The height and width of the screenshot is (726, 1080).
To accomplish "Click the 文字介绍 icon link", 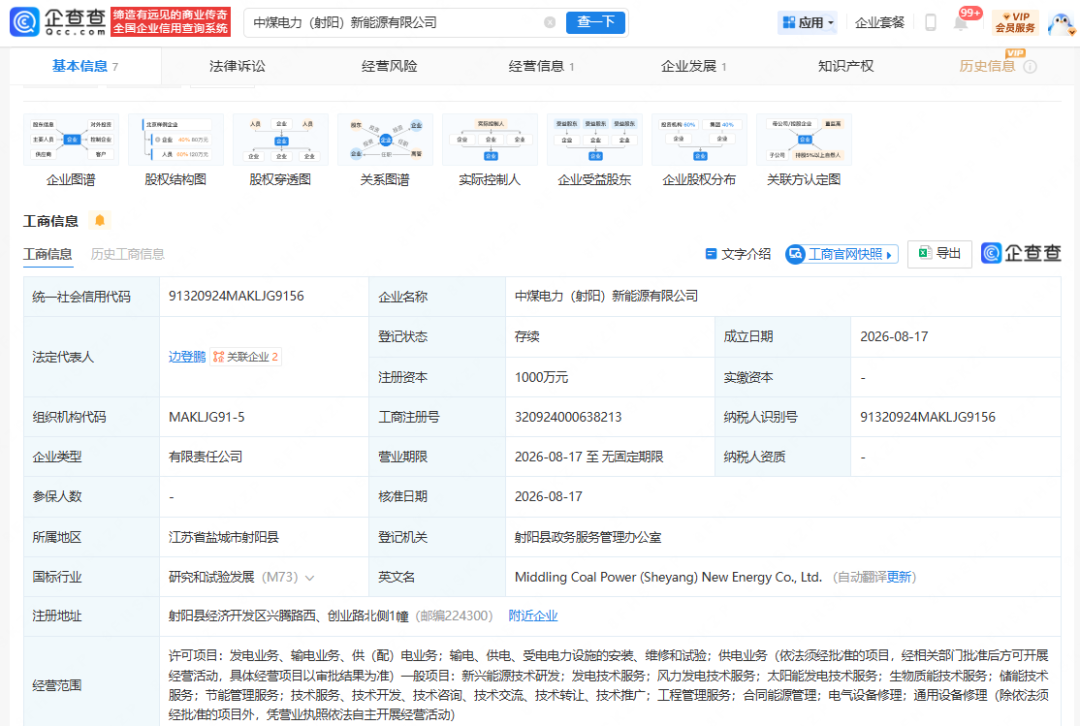I will point(738,254).
